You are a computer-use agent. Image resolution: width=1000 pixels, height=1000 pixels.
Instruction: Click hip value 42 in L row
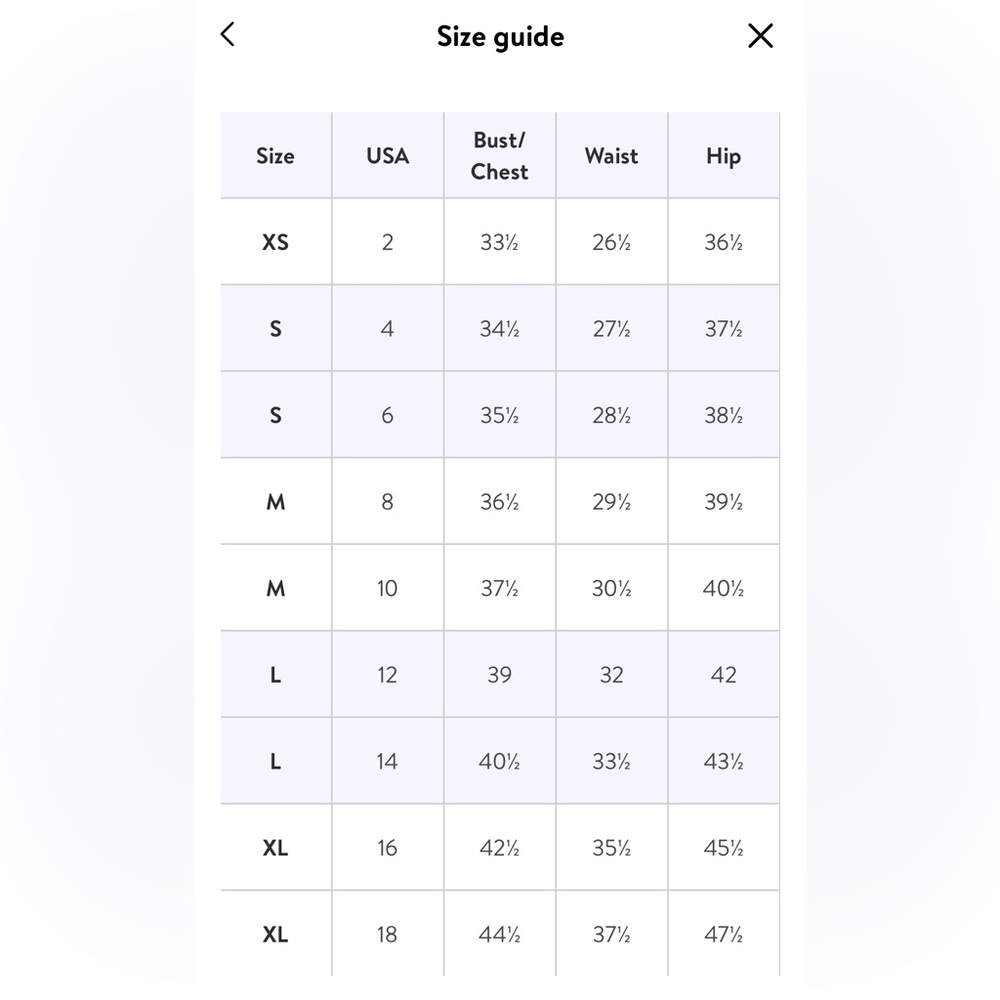pyautogui.click(x=723, y=675)
